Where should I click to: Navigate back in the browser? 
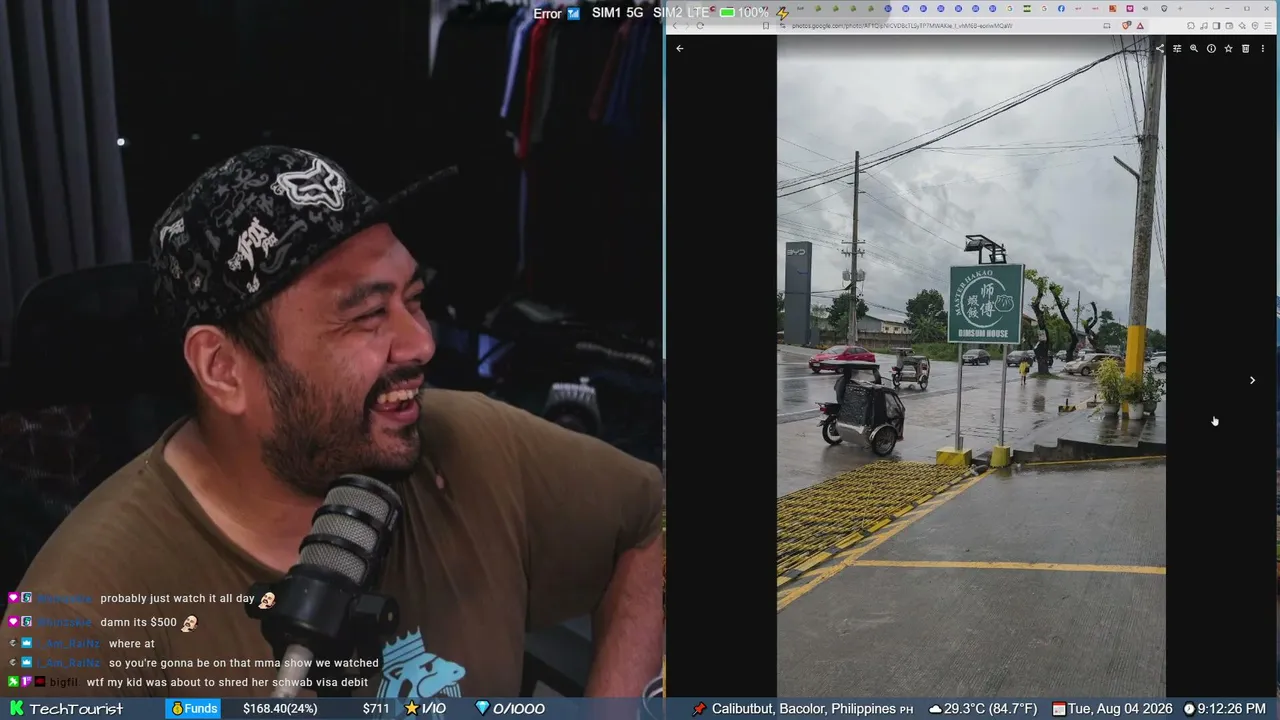coord(674,26)
